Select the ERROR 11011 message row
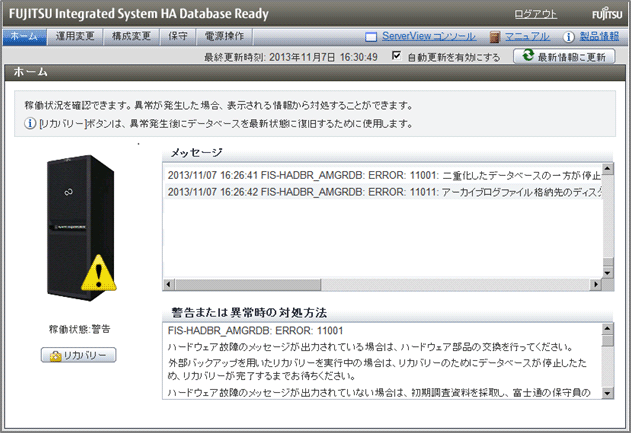Viewport: 631px width, 433px height. pyautogui.click(x=384, y=192)
